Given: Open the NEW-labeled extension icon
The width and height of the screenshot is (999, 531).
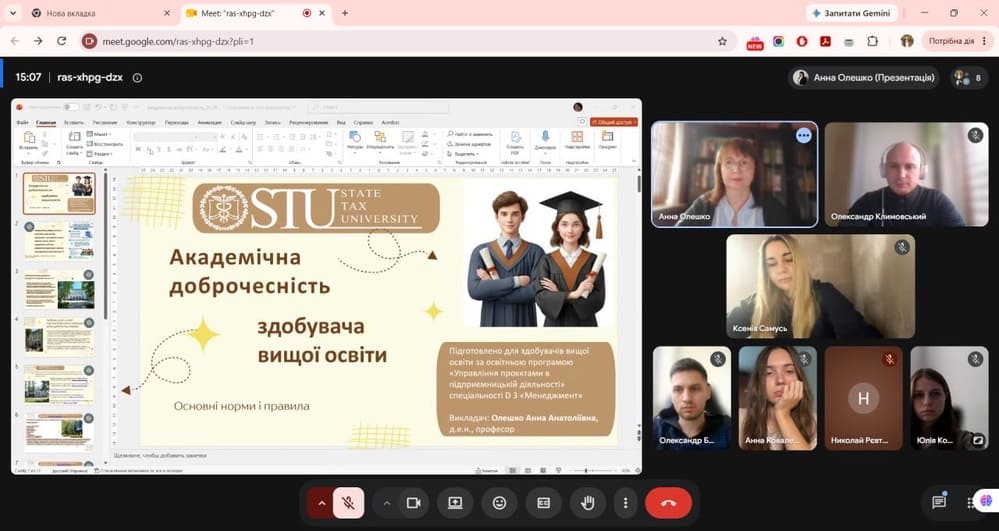Looking at the screenshot, I should coord(755,42).
